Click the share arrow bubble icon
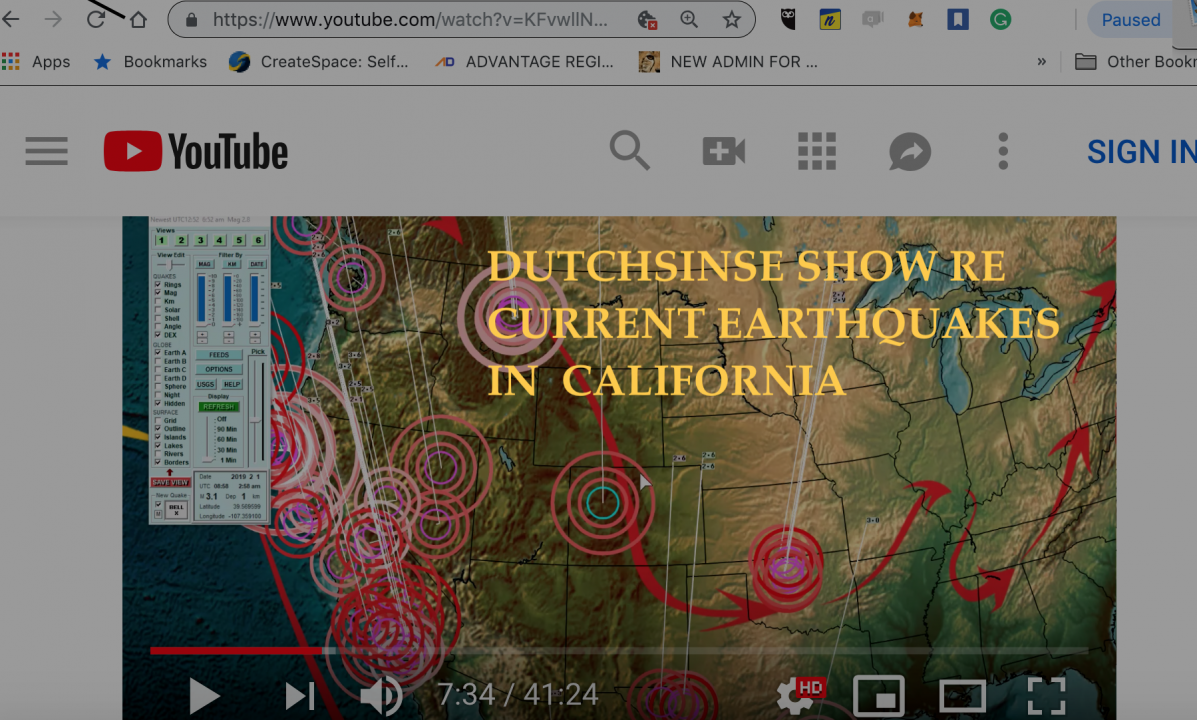Screen dimensions: 1197x720 click(910, 151)
